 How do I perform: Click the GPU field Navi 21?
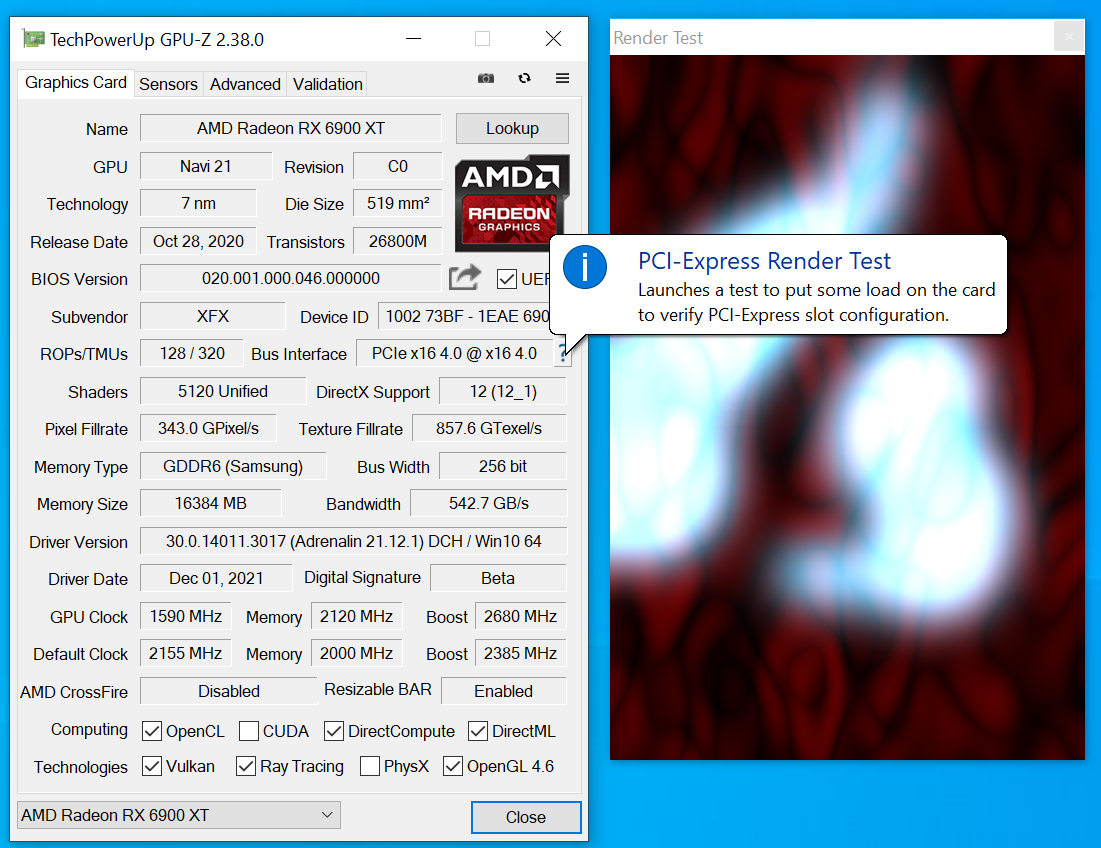click(x=206, y=166)
